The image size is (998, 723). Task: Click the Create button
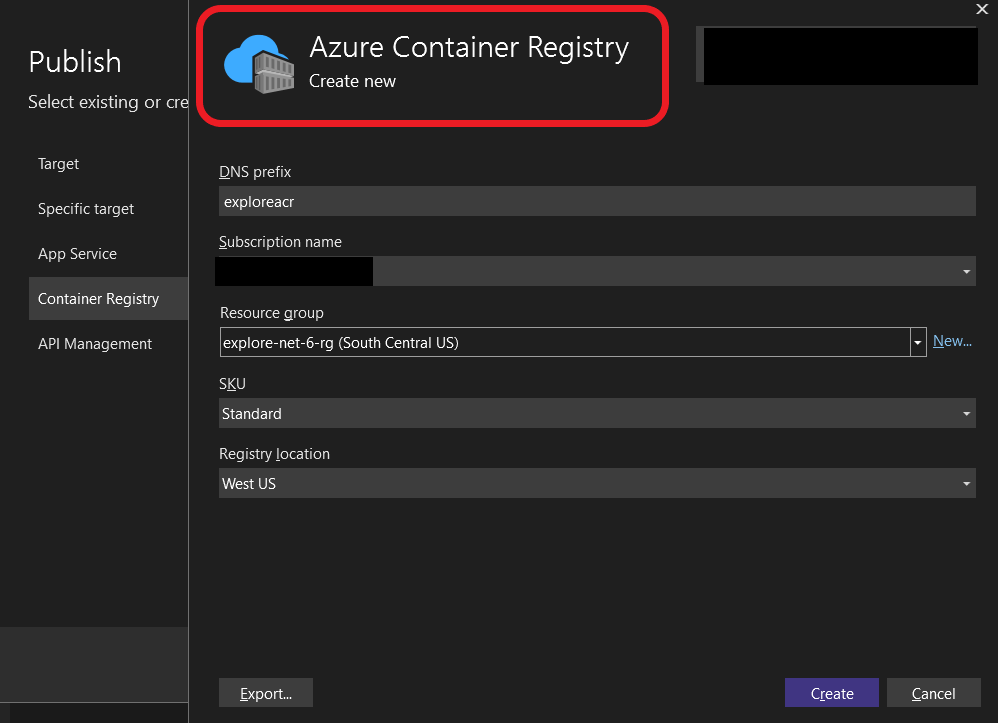(x=831, y=692)
